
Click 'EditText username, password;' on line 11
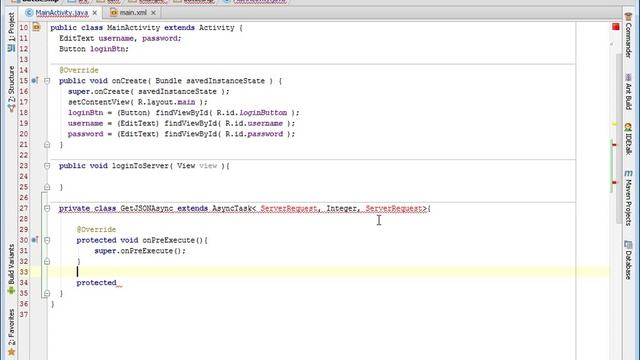point(120,38)
